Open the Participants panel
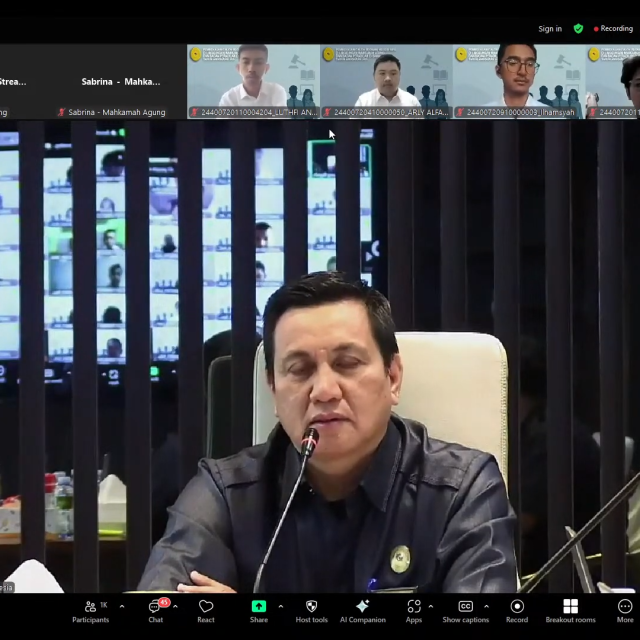The width and height of the screenshot is (640, 640). (90, 610)
